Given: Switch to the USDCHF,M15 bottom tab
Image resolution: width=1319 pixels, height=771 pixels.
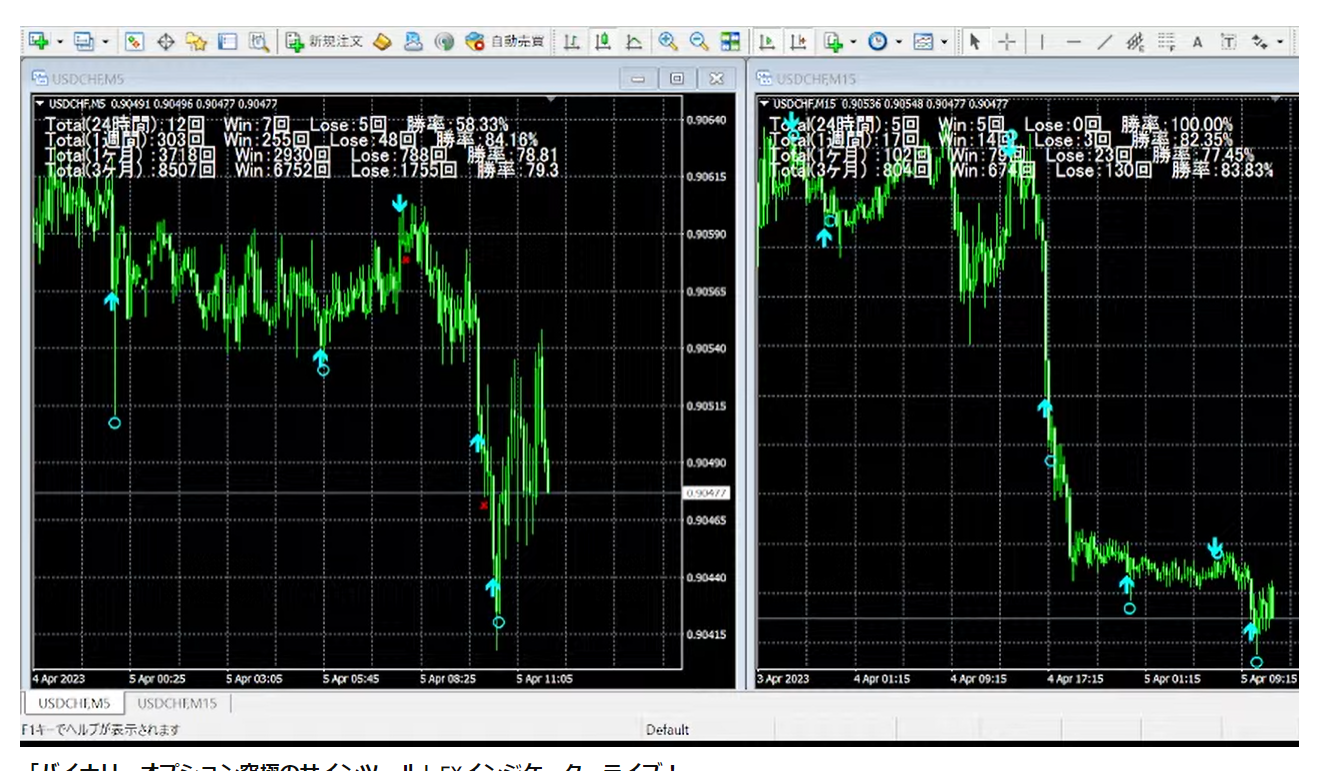Looking at the screenshot, I should click(177, 703).
